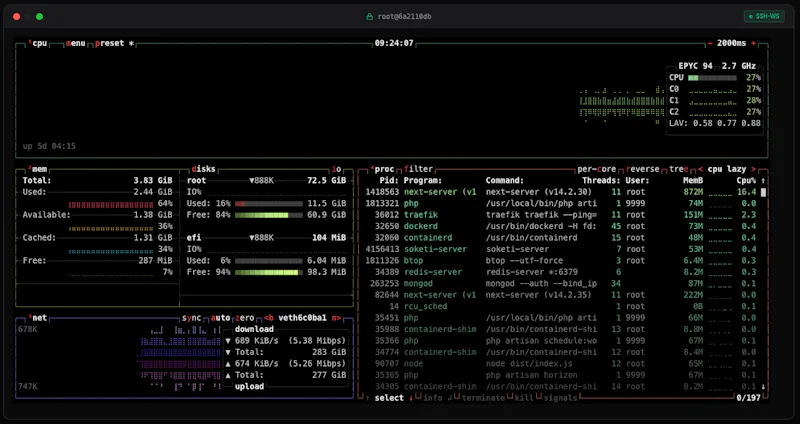
Task: Increase update interval with plus button
Action: coord(753,43)
